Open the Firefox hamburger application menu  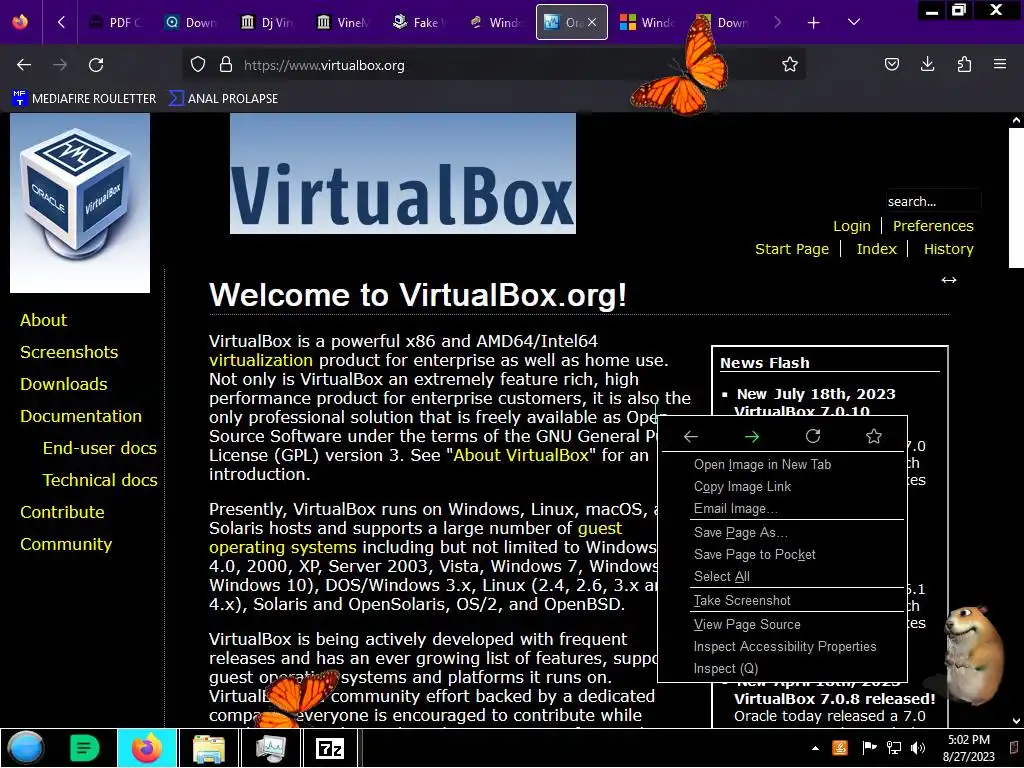tap(1000, 65)
